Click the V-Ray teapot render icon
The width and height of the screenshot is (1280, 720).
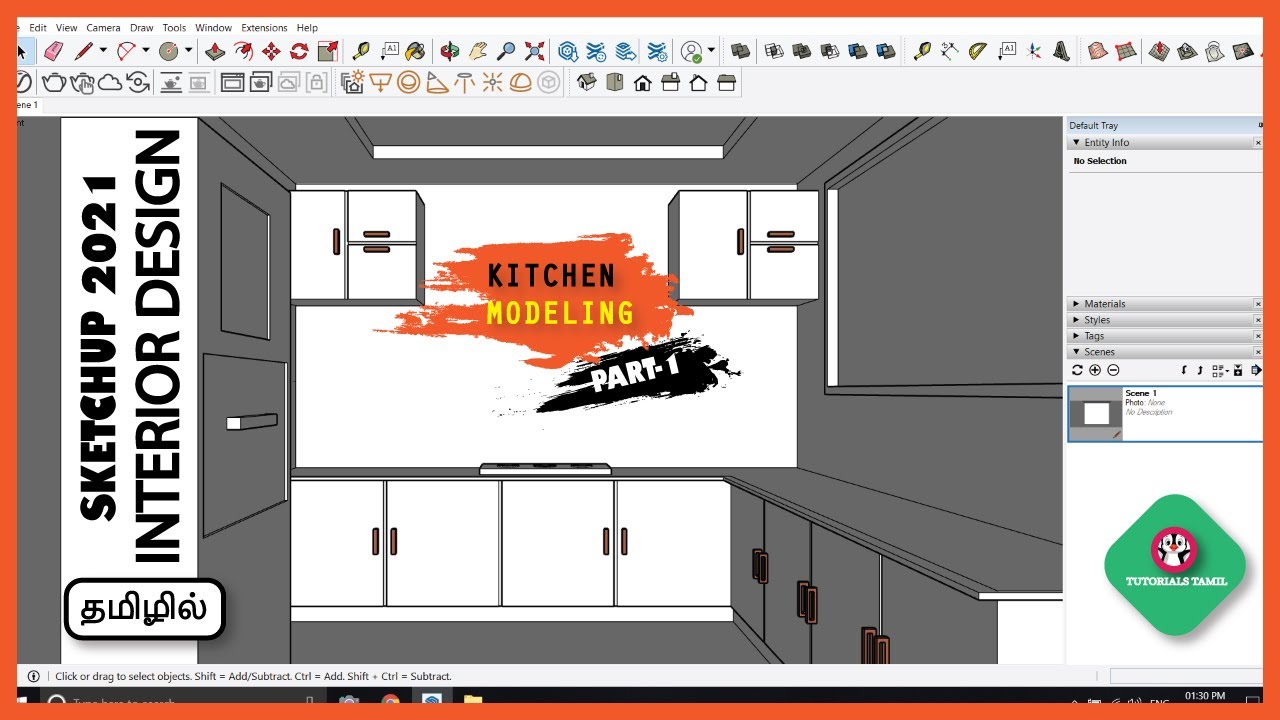point(53,83)
